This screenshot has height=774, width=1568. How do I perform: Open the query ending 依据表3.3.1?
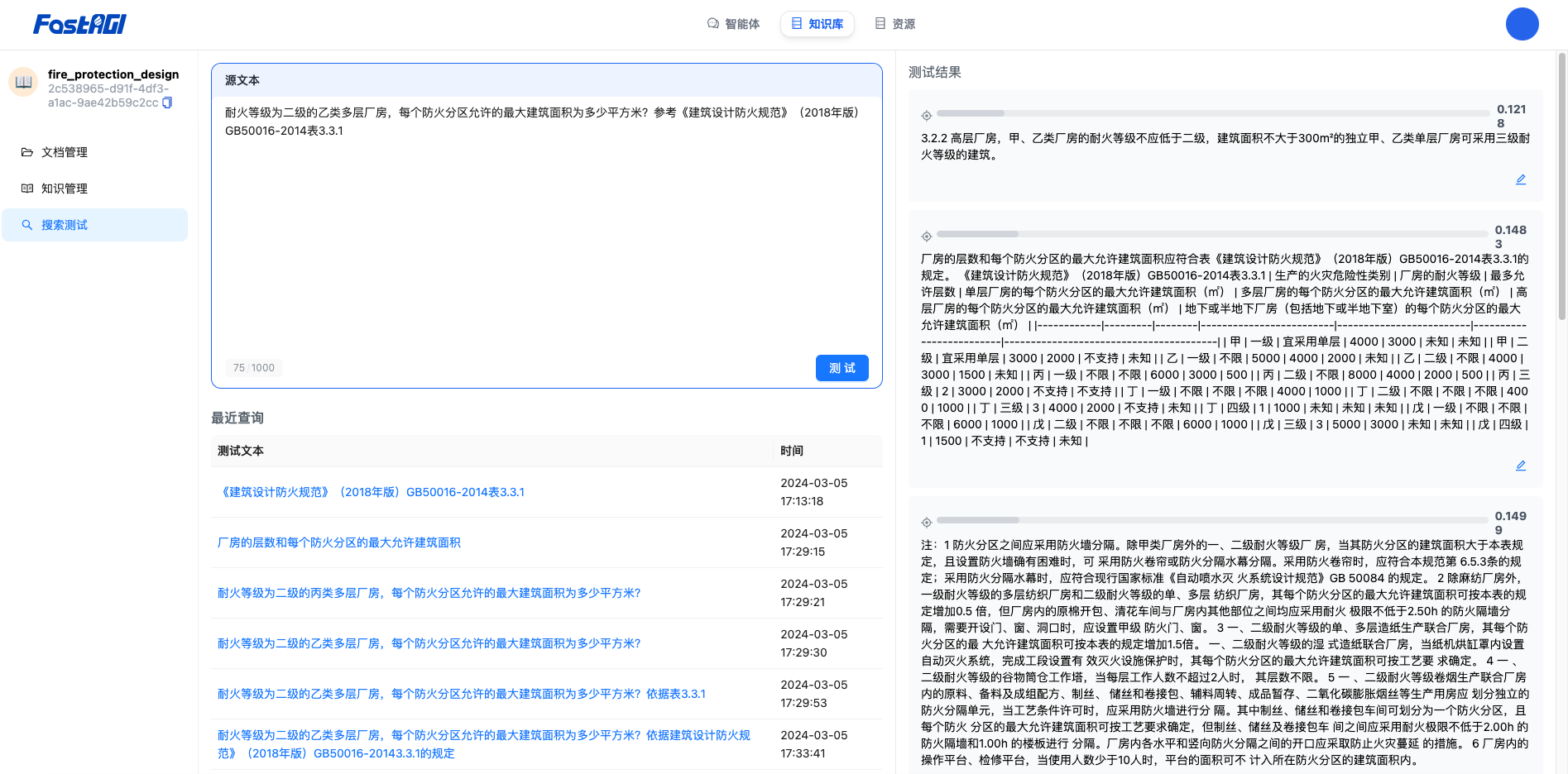click(x=462, y=694)
